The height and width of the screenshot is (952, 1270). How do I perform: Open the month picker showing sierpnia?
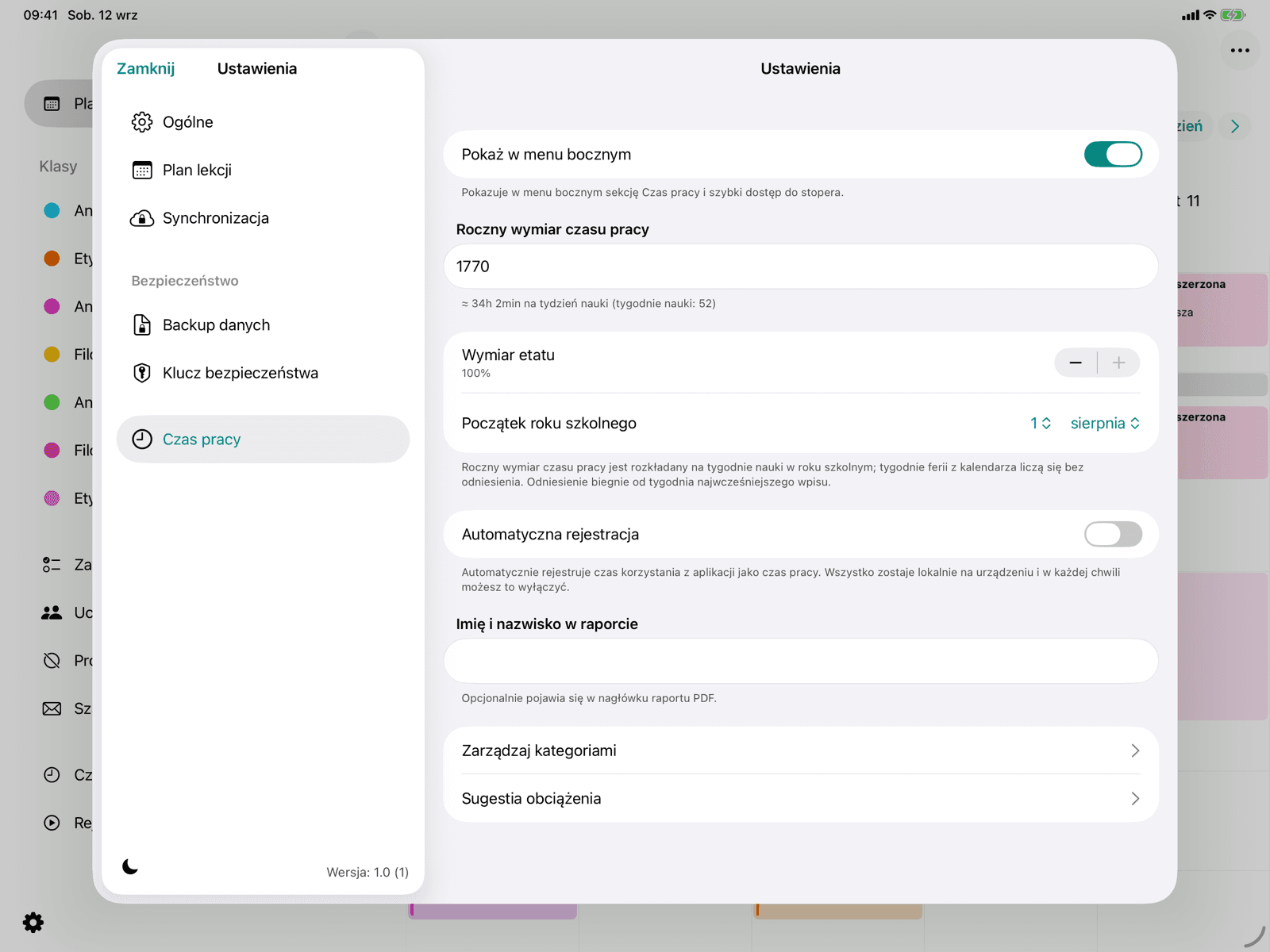tap(1106, 424)
